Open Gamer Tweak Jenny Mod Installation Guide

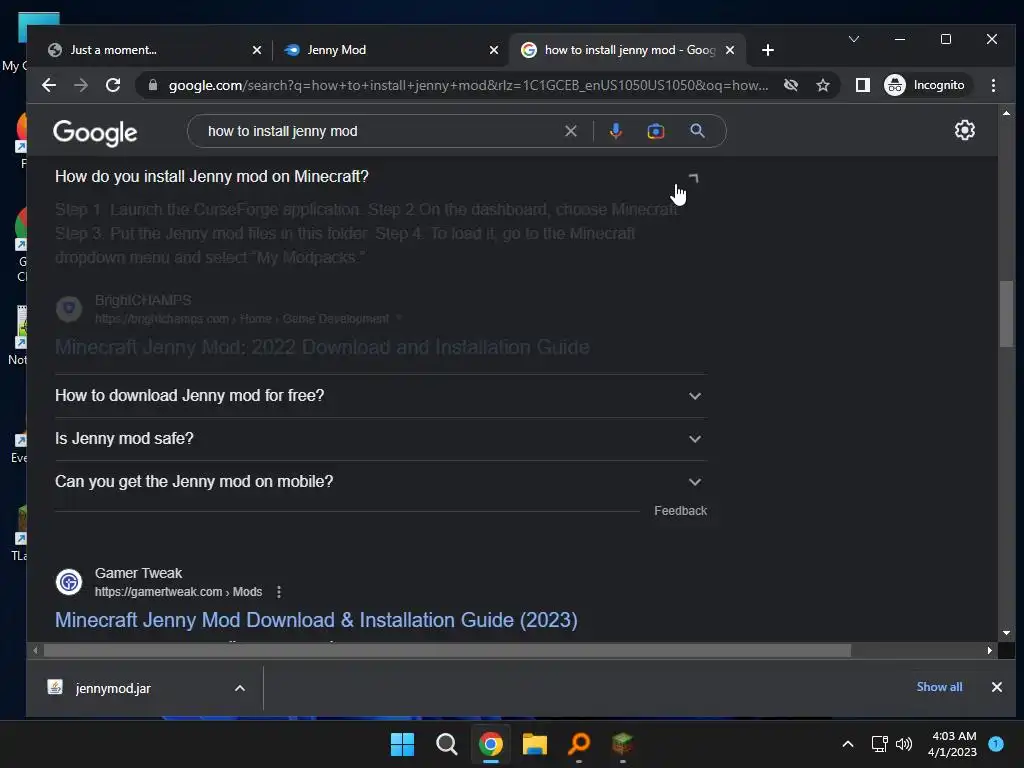[316, 620]
